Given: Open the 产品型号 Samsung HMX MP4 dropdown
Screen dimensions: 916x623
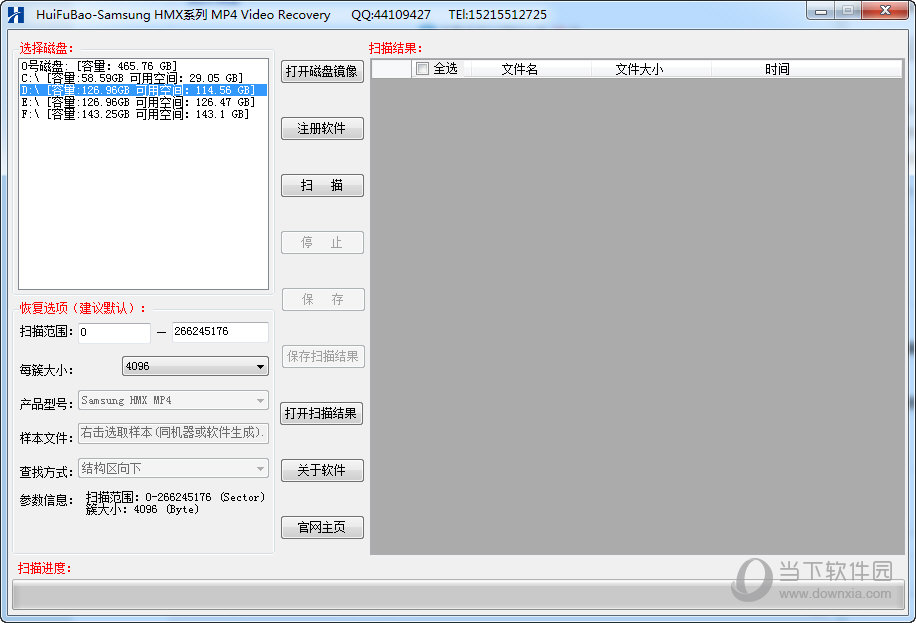Looking at the screenshot, I should tap(173, 400).
